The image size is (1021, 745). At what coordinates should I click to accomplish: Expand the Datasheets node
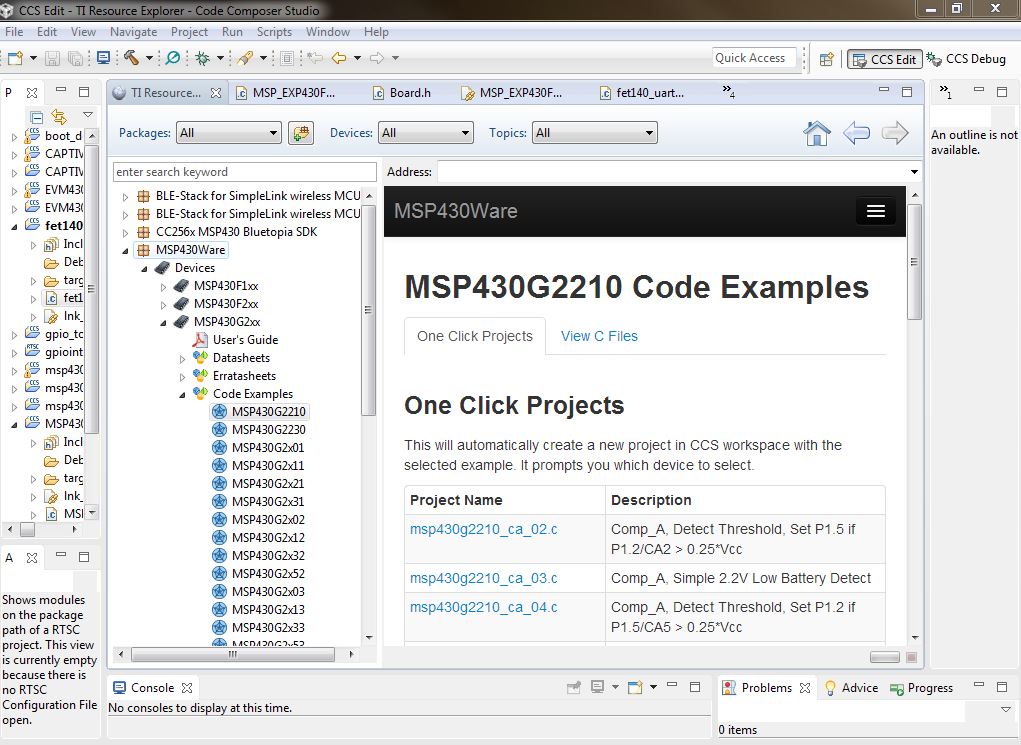pyautogui.click(x=182, y=358)
